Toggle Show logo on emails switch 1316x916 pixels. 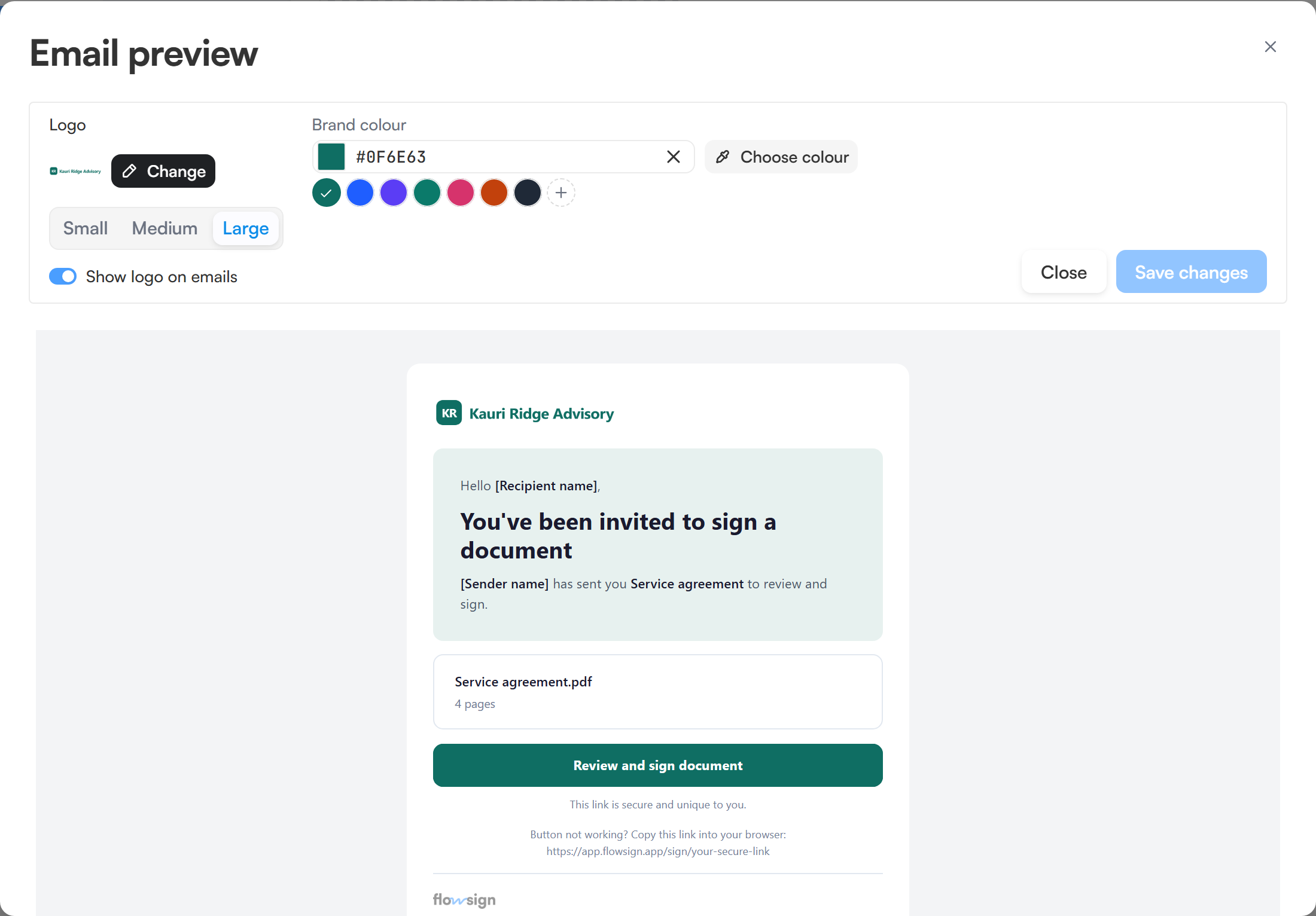coord(63,276)
